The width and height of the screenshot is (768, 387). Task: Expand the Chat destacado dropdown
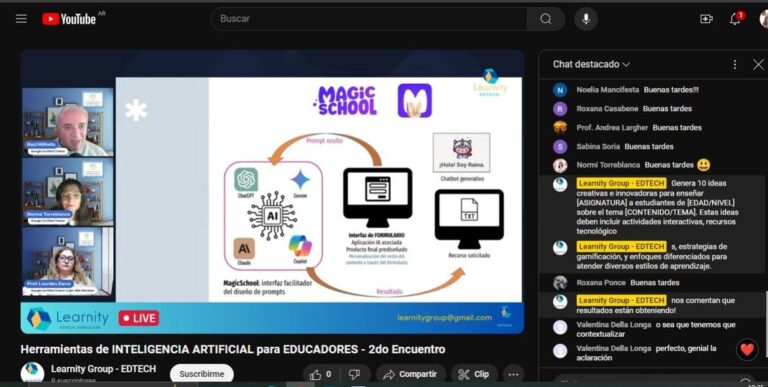tap(591, 64)
